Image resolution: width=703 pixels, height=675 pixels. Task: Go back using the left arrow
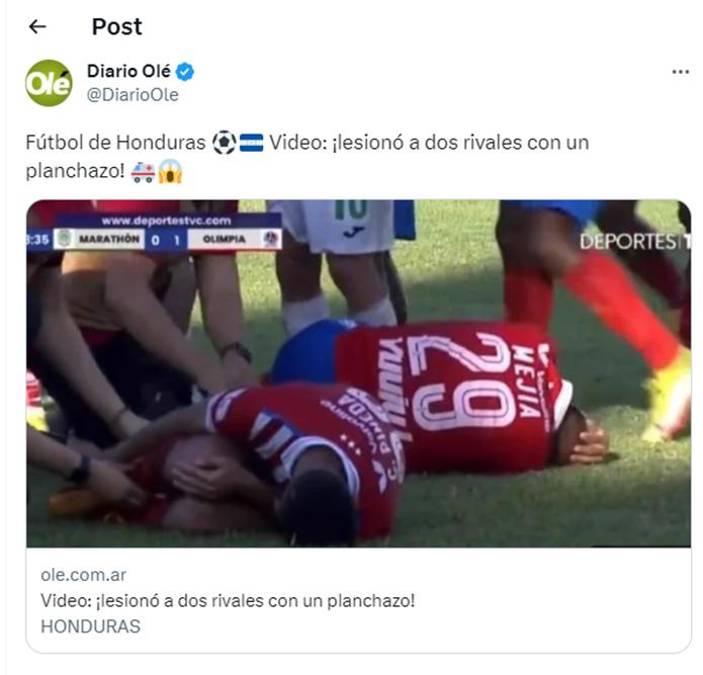[x=37, y=27]
